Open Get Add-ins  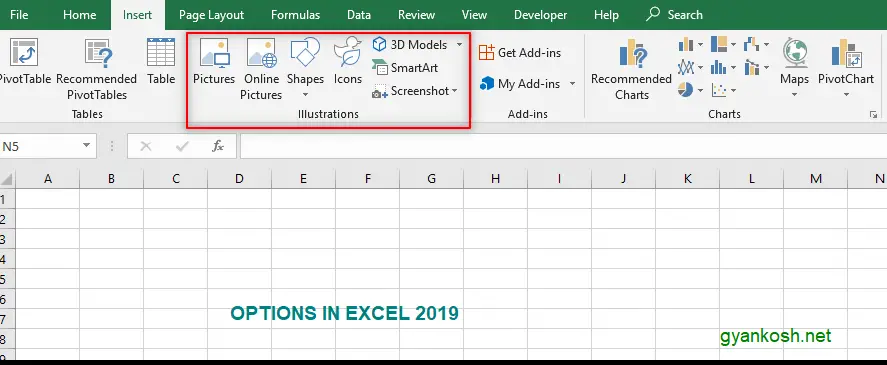tap(519, 53)
